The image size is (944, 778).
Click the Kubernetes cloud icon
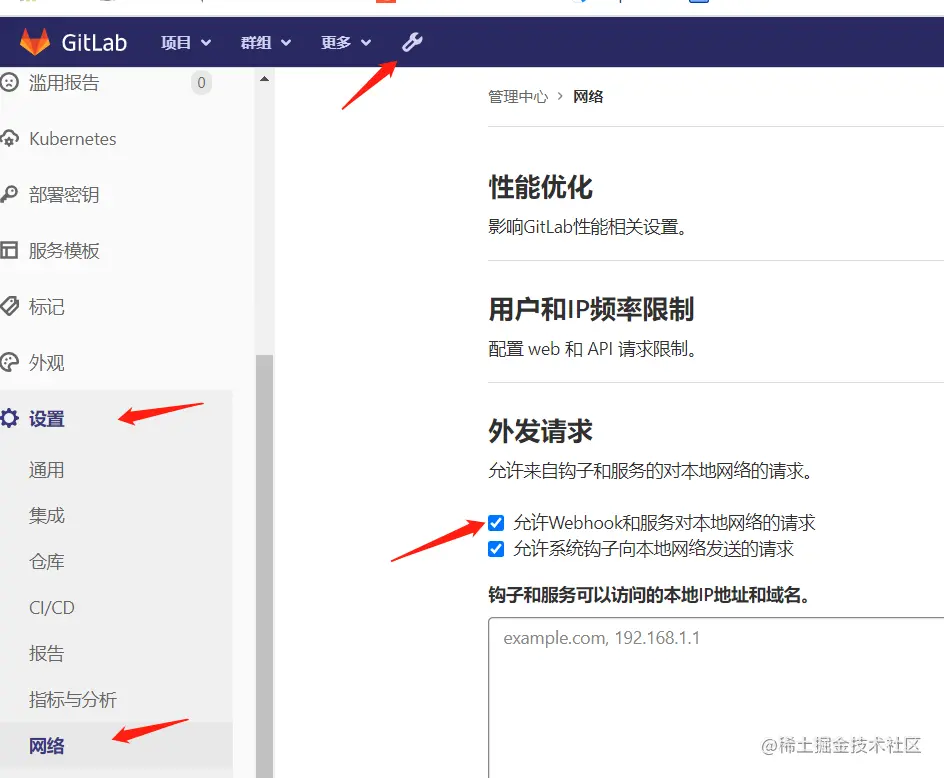pyautogui.click(x=9, y=138)
